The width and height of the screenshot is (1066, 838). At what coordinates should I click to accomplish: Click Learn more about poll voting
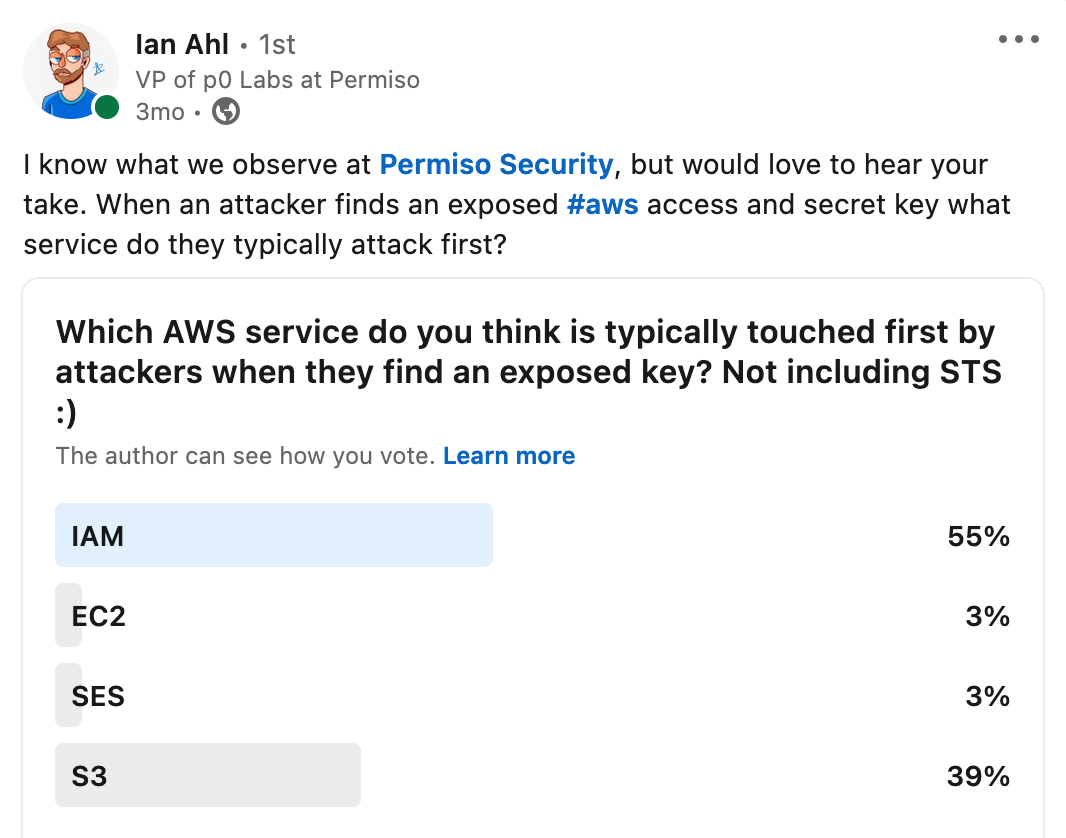[509, 456]
